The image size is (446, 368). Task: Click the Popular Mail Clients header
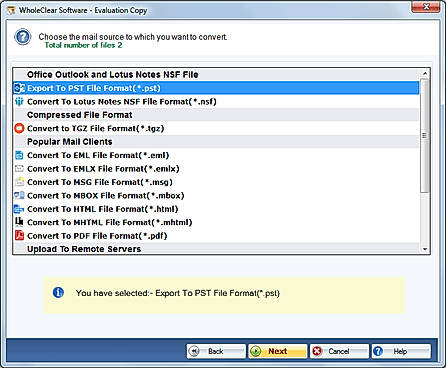coord(216,142)
